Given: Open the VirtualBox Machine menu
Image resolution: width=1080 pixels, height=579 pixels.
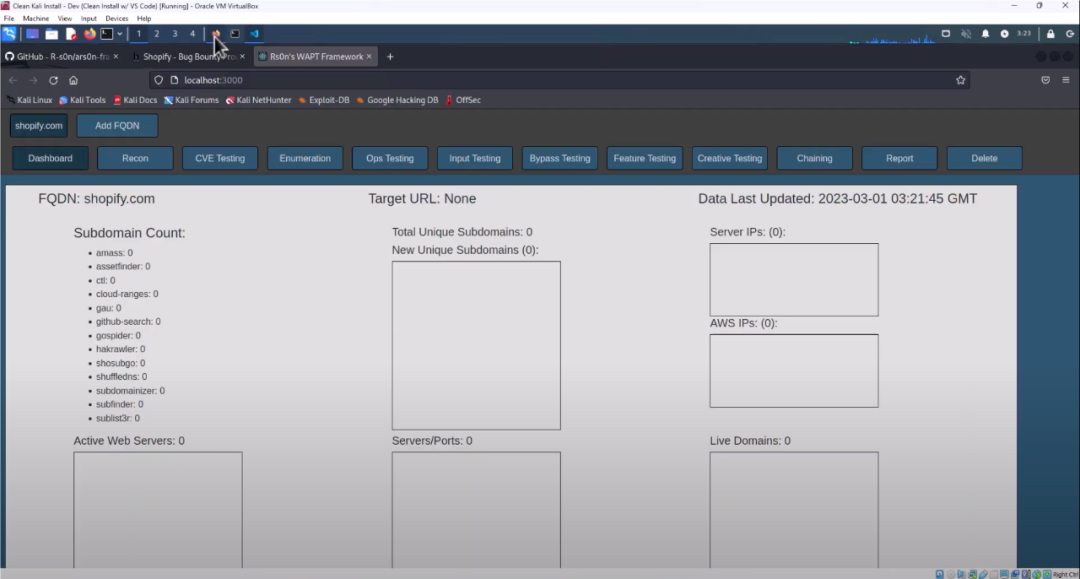Looking at the screenshot, I should pyautogui.click(x=36, y=19).
